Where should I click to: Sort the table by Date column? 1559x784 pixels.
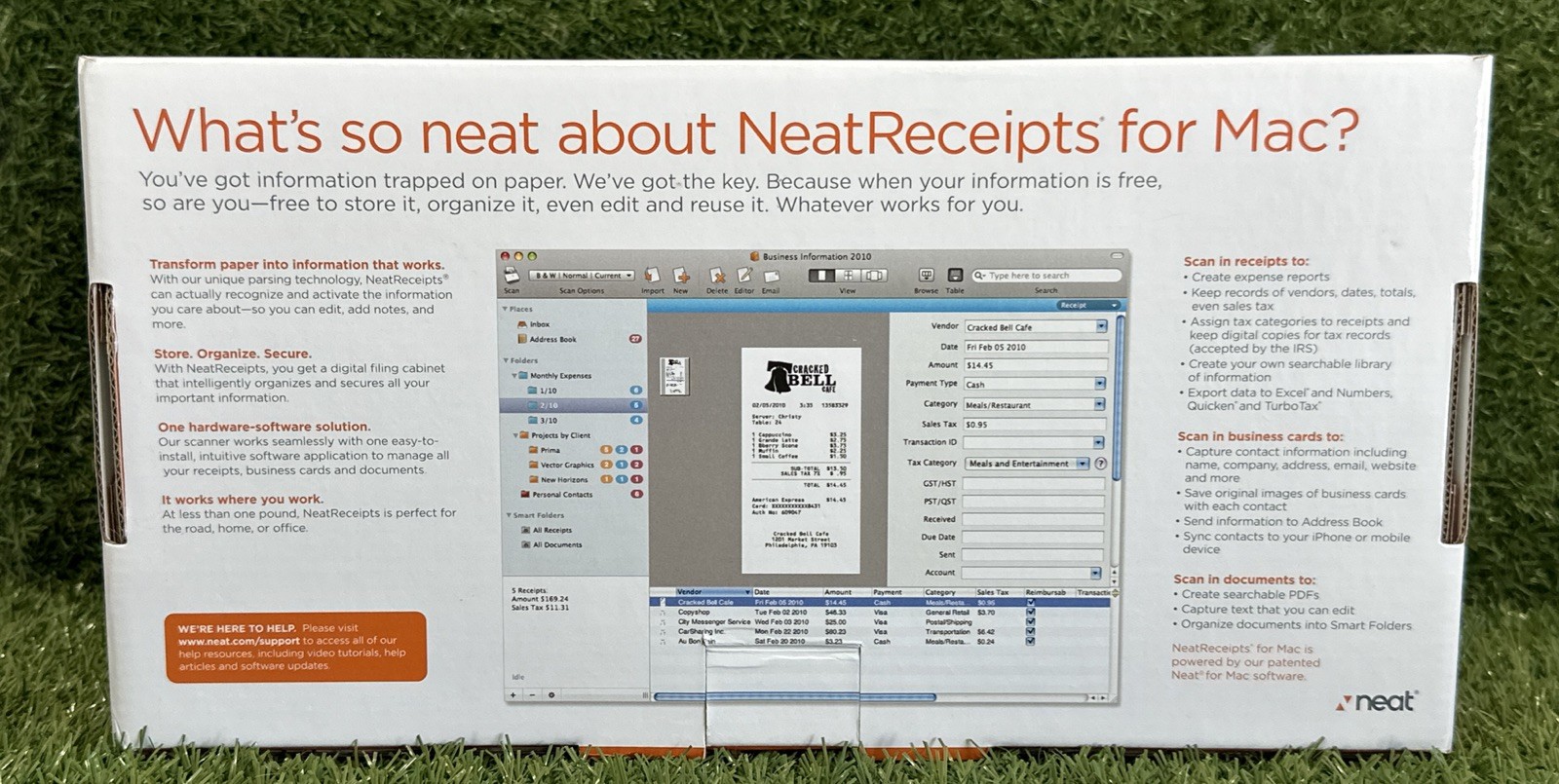(x=787, y=592)
